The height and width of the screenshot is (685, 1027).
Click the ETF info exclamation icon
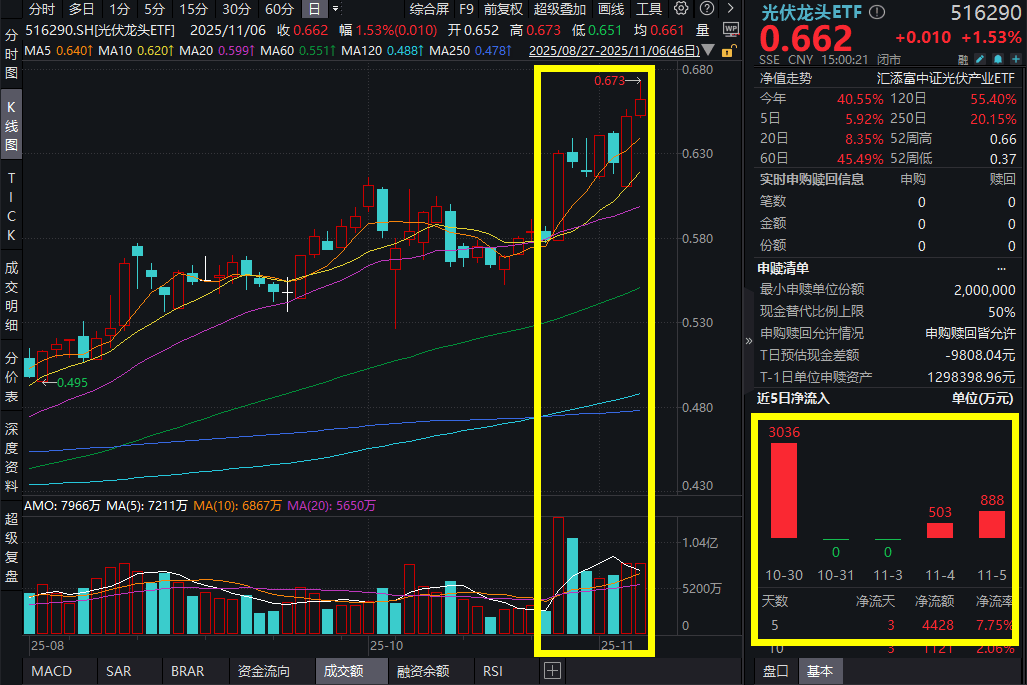click(x=876, y=12)
